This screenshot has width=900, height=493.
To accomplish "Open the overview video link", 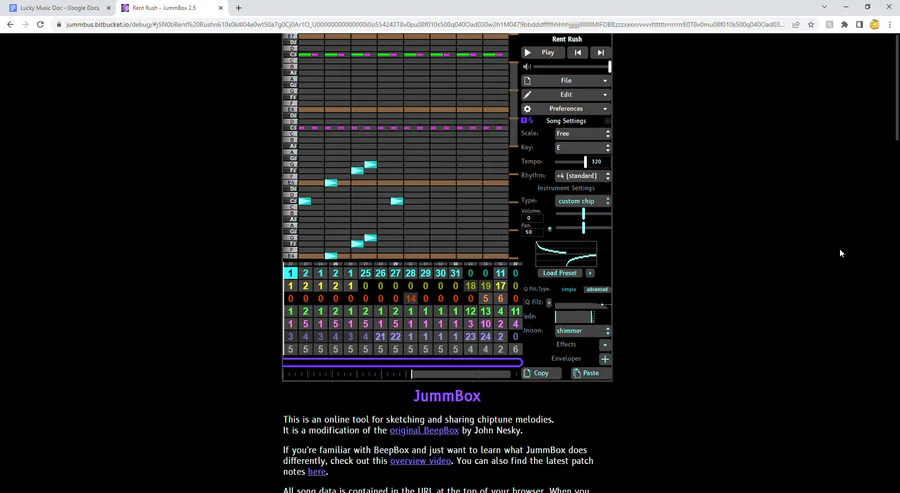I will (x=420, y=461).
